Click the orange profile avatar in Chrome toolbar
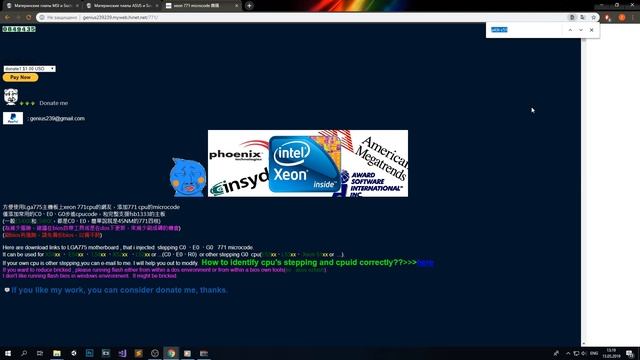640x360 pixels. [x=622, y=18]
